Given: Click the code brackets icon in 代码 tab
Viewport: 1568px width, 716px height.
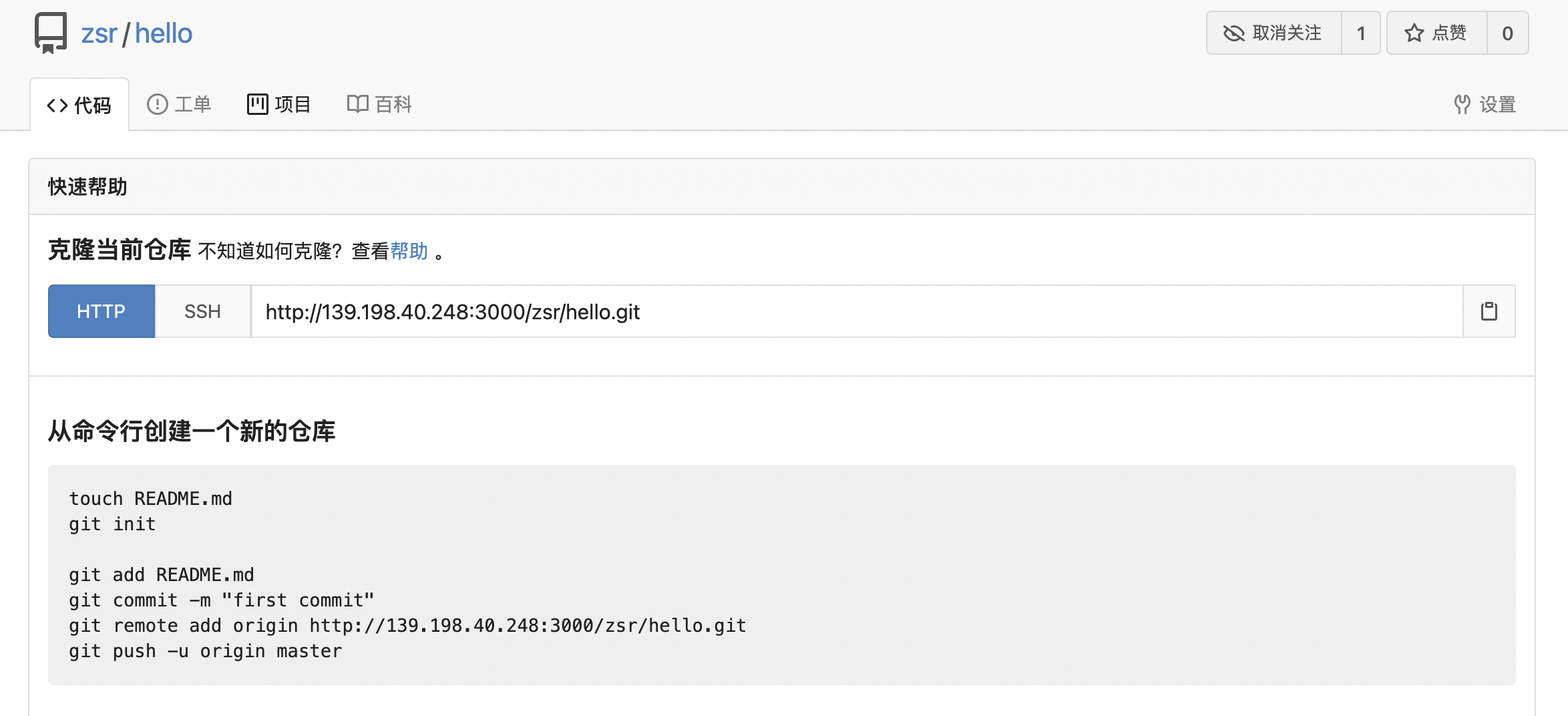Looking at the screenshot, I should pyautogui.click(x=57, y=106).
